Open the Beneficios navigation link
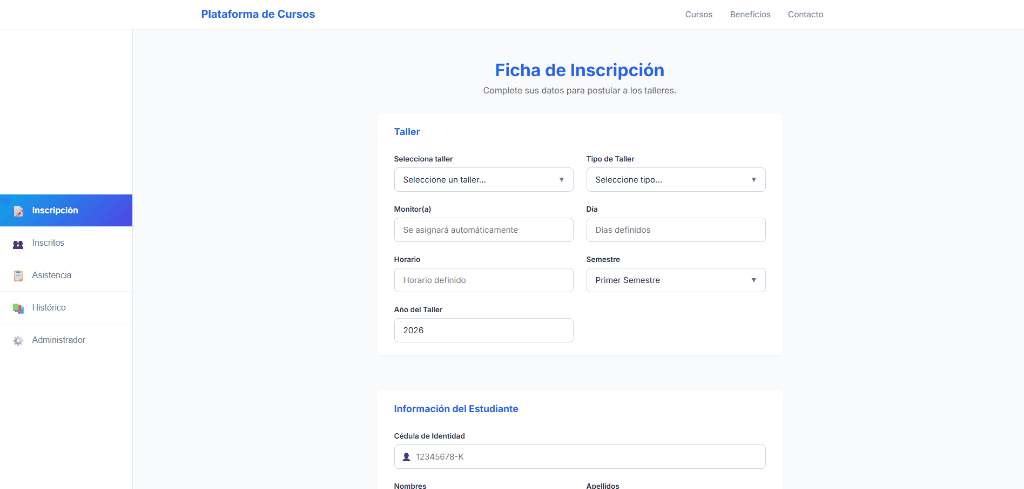The width and height of the screenshot is (1024, 489). point(750,14)
